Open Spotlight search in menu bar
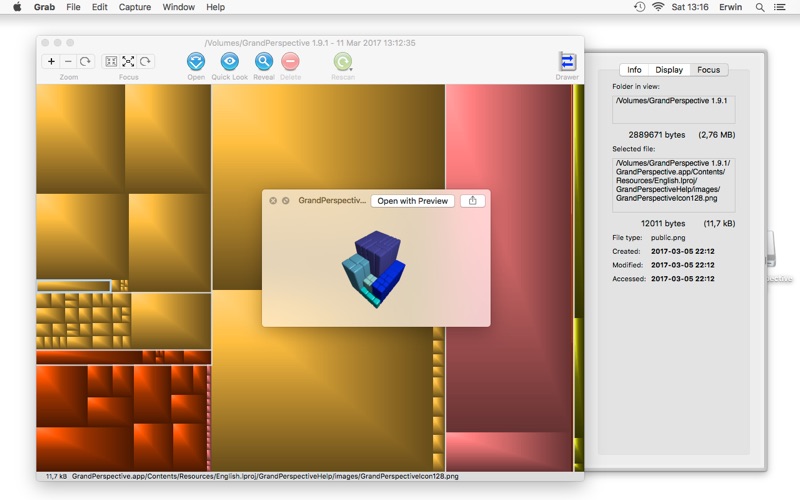 click(x=760, y=7)
